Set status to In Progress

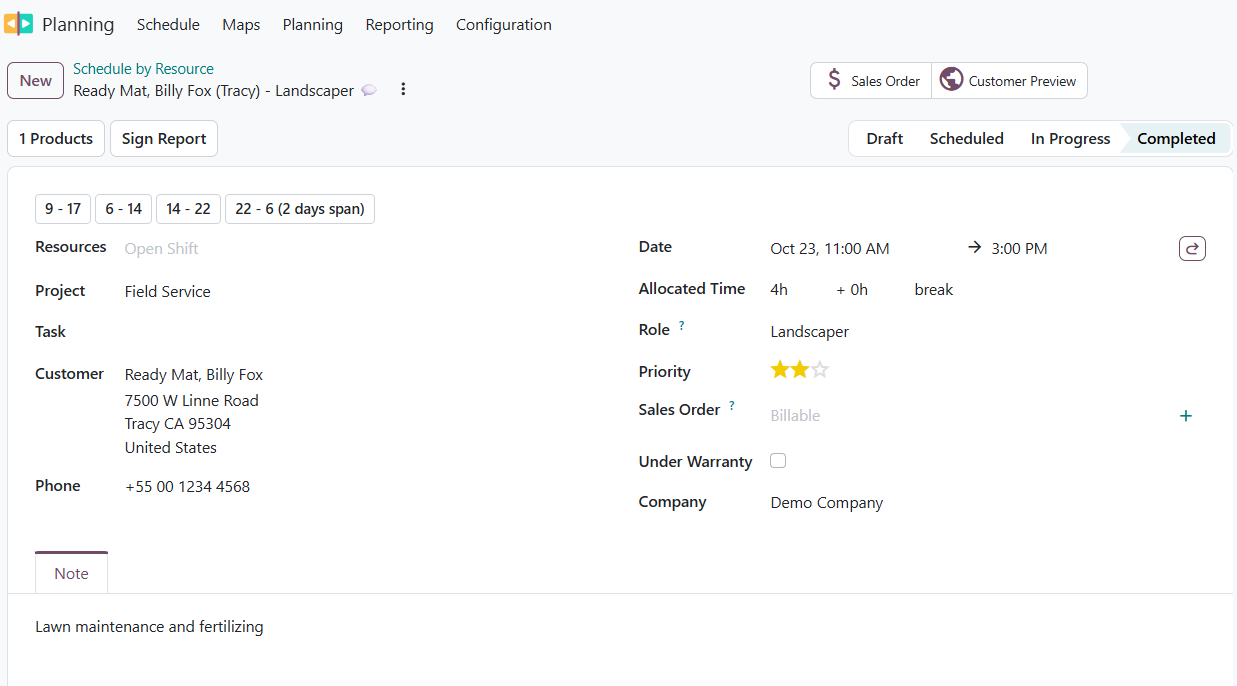tap(1070, 139)
